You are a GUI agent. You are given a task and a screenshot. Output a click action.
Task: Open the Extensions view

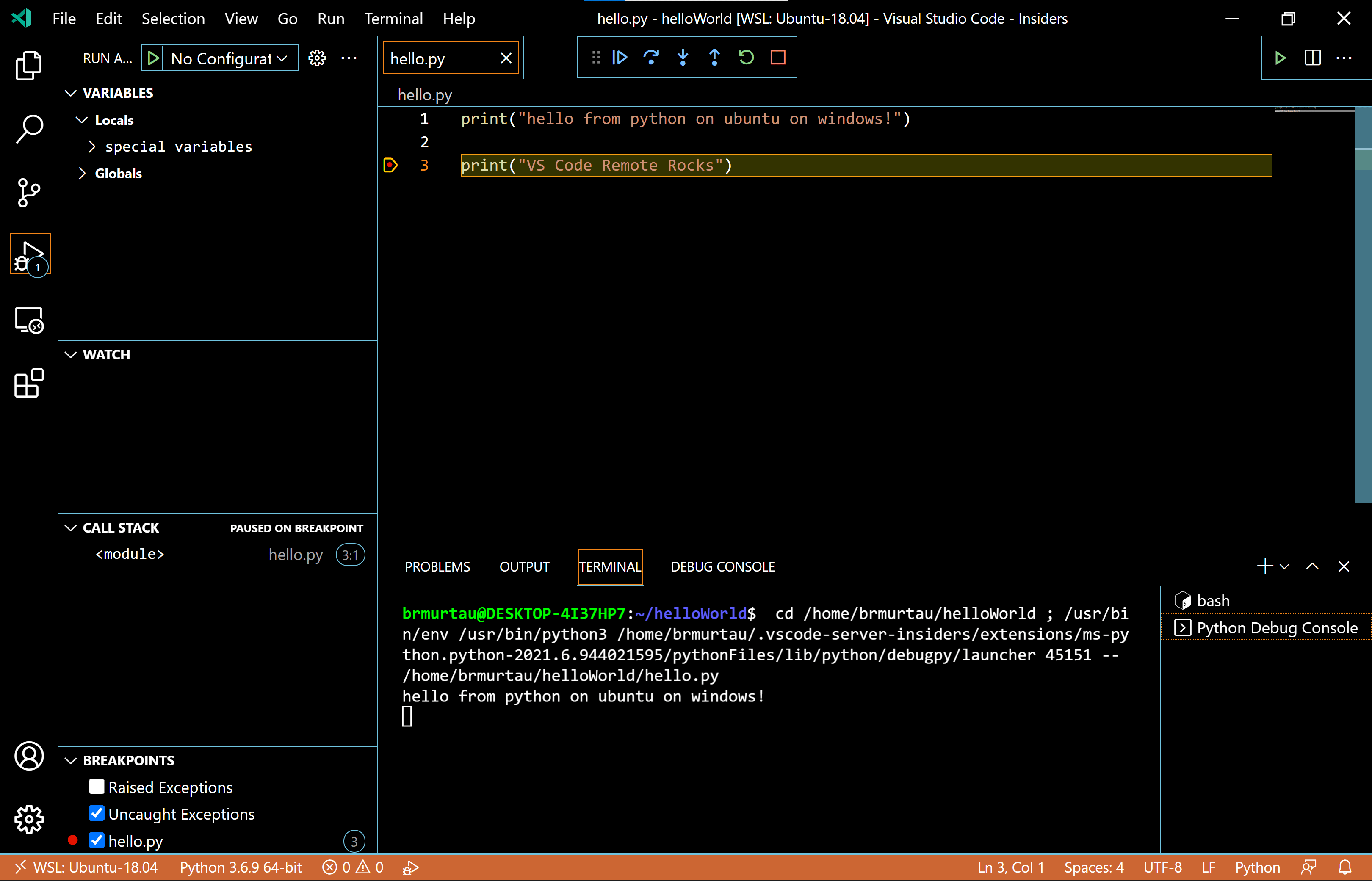(29, 383)
